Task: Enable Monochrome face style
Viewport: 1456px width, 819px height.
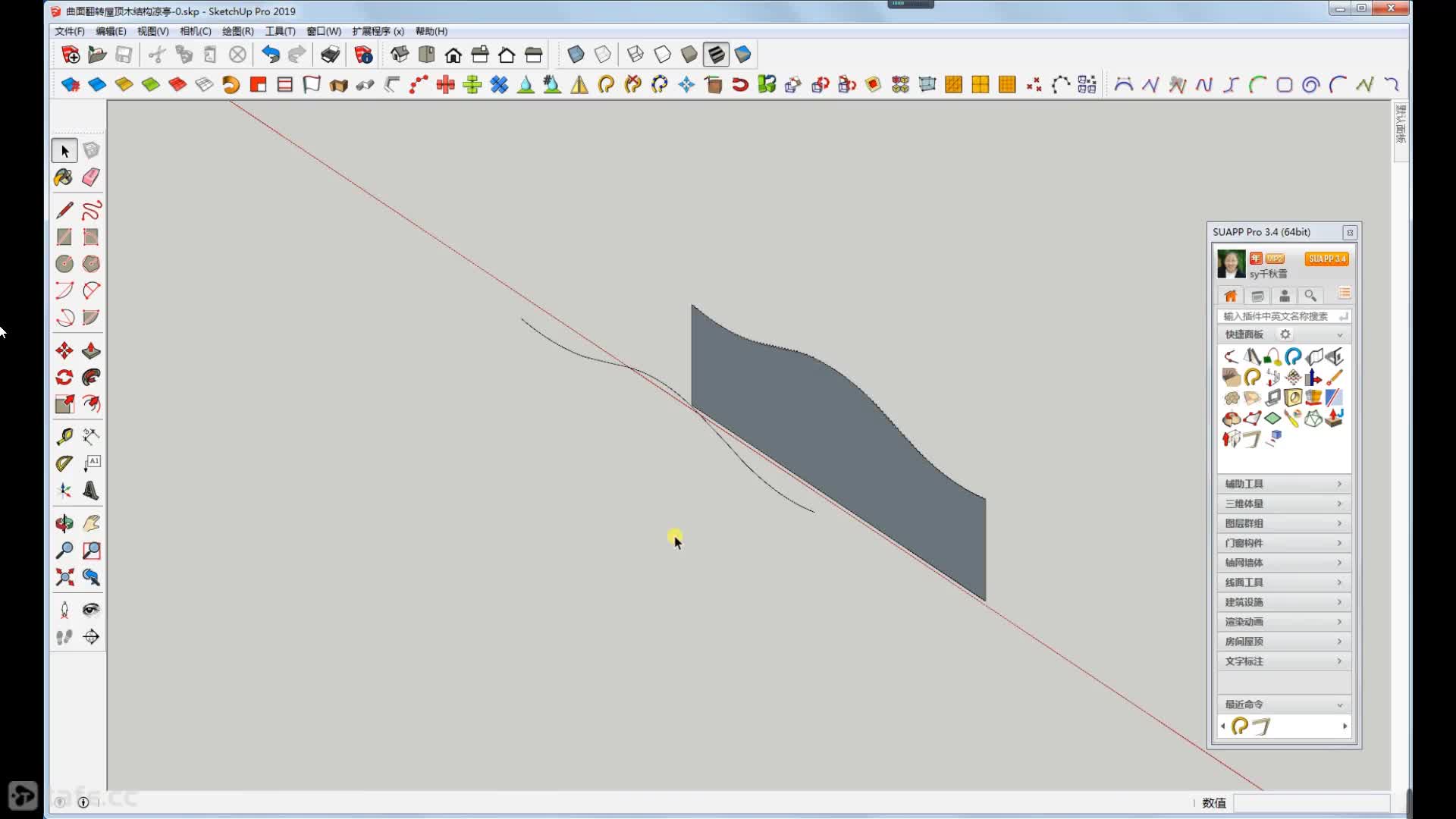Action: click(743, 55)
